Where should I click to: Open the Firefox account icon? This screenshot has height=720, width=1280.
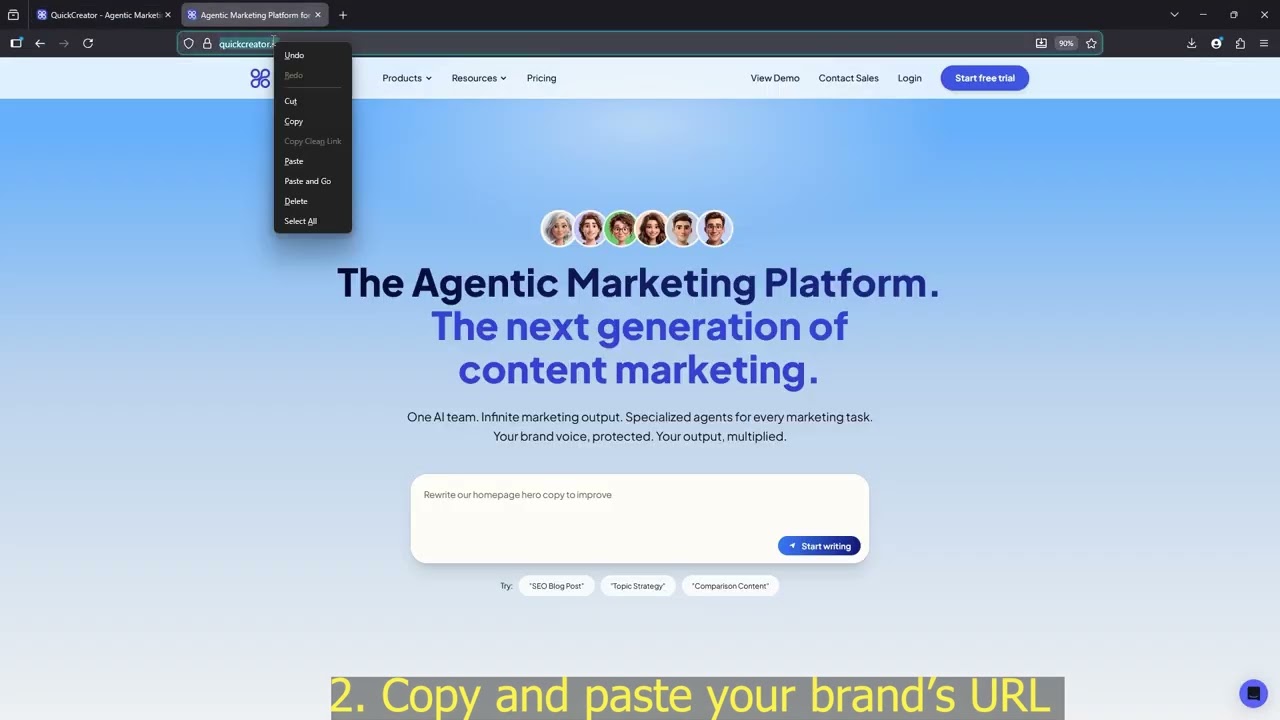[x=1216, y=43]
